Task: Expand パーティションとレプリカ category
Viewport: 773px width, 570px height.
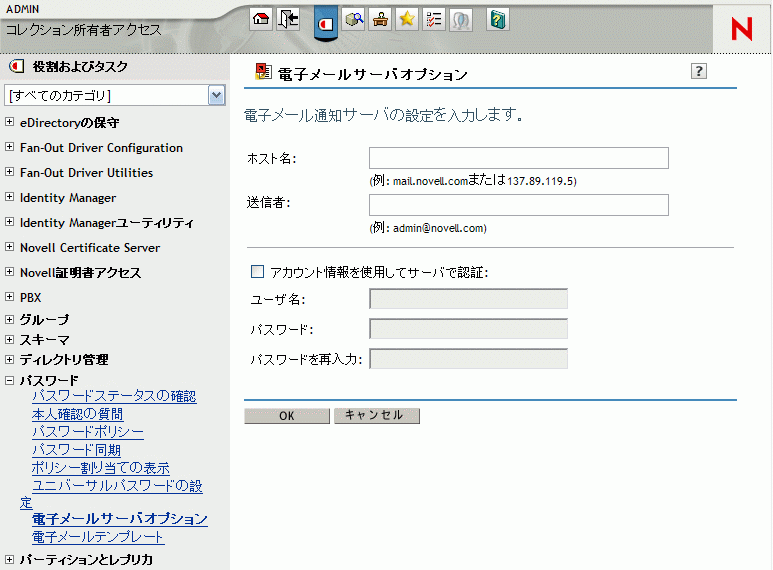Action: tap(9, 560)
